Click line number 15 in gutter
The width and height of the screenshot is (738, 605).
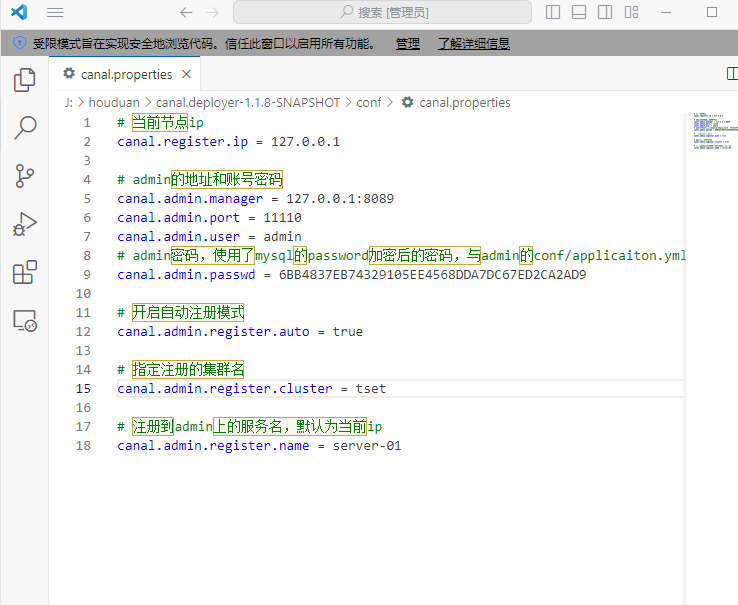coord(83,388)
